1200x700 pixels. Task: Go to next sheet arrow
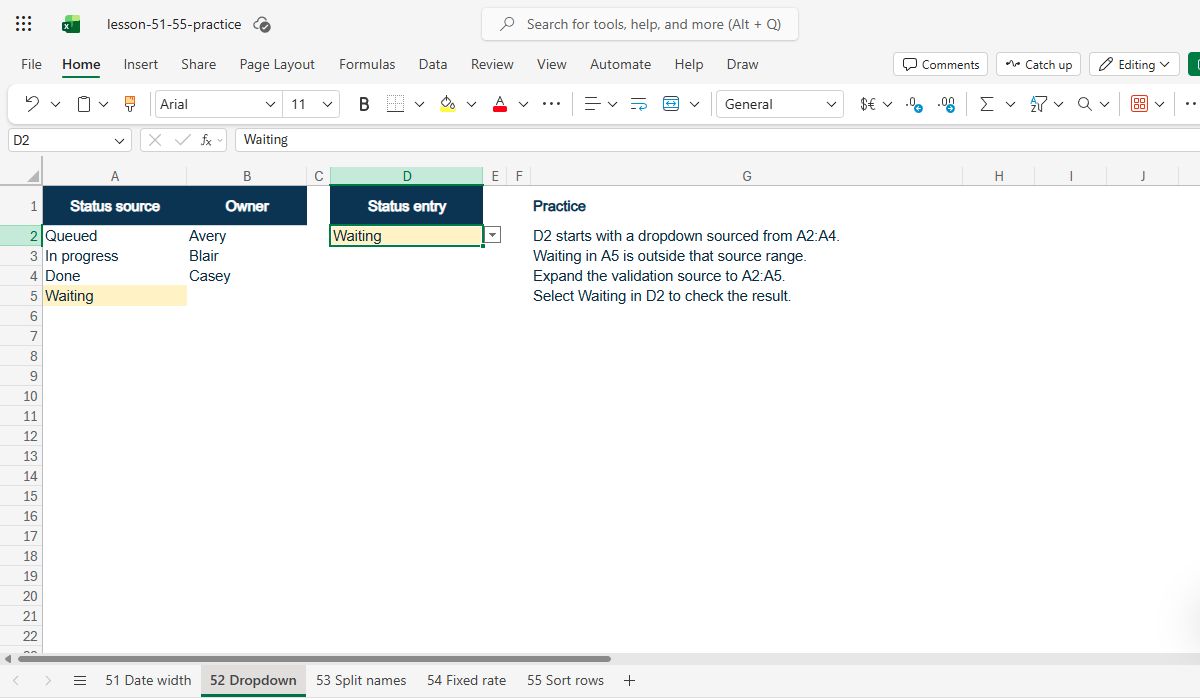coord(48,680)
